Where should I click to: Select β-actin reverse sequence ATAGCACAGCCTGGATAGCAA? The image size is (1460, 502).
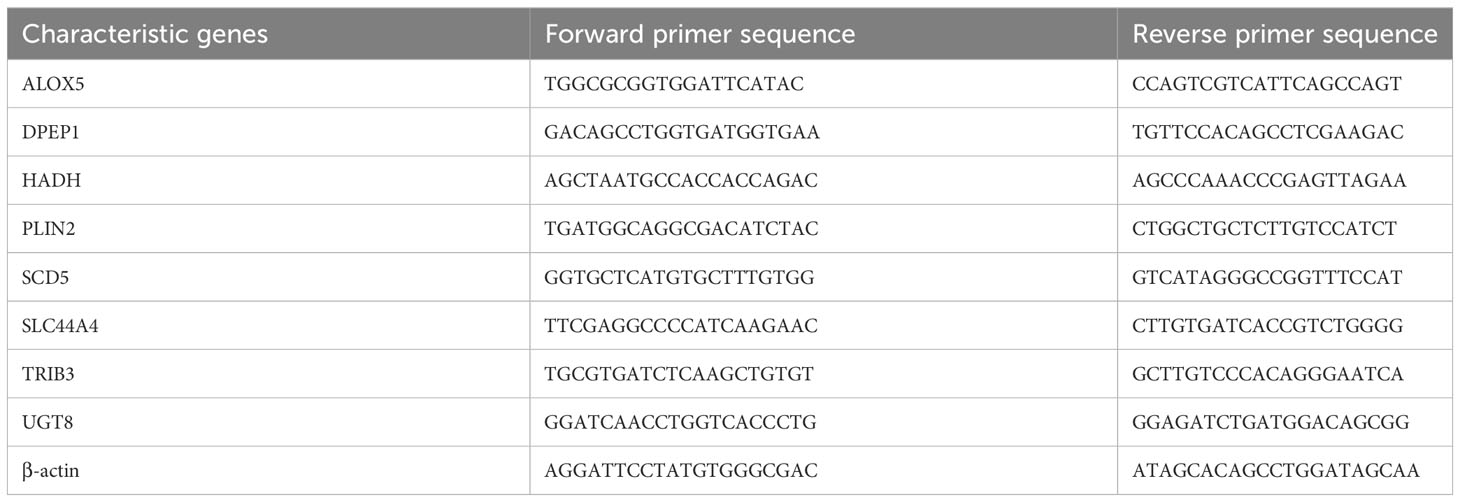(1277, 471)
